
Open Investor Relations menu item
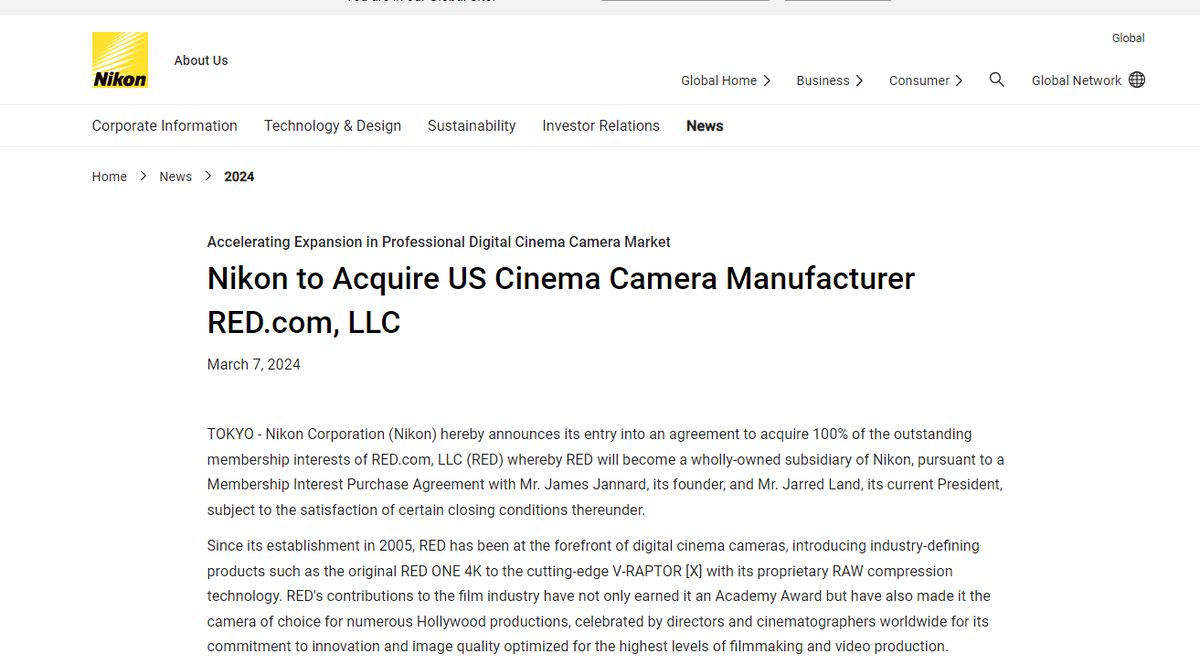pos(601,126)
